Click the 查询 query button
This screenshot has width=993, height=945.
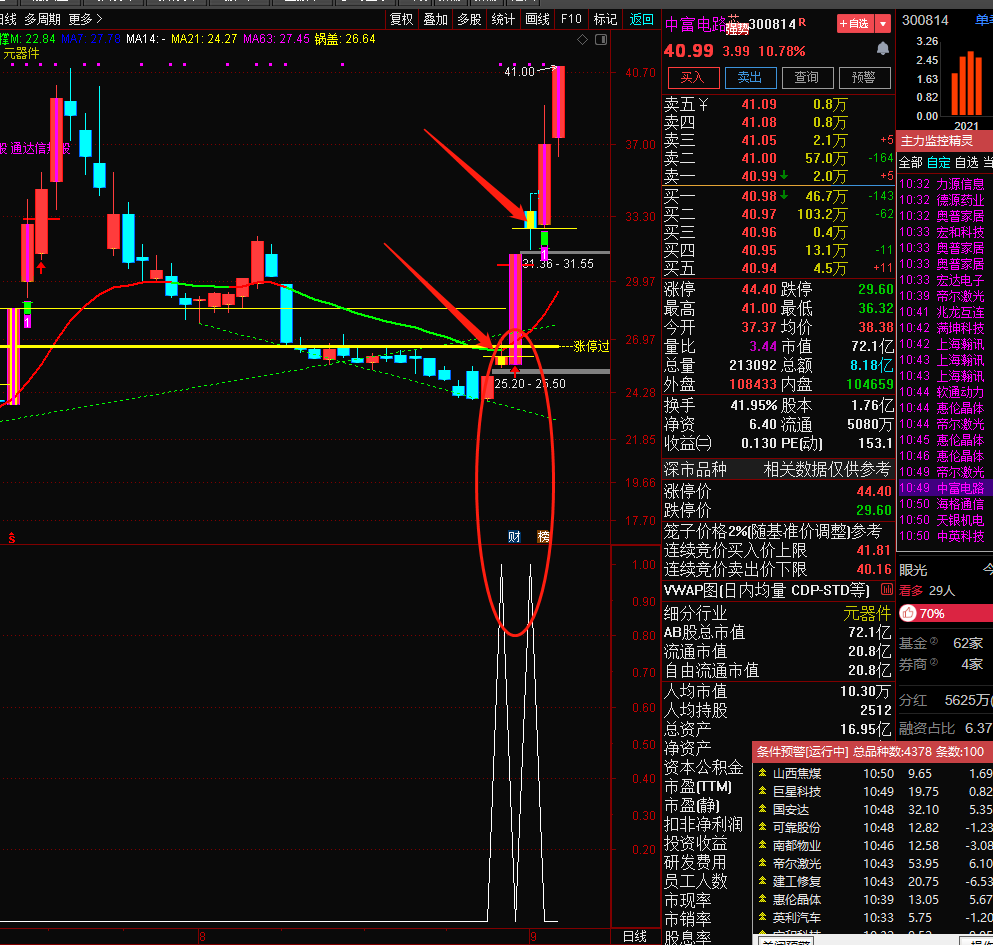pos(807,78)
